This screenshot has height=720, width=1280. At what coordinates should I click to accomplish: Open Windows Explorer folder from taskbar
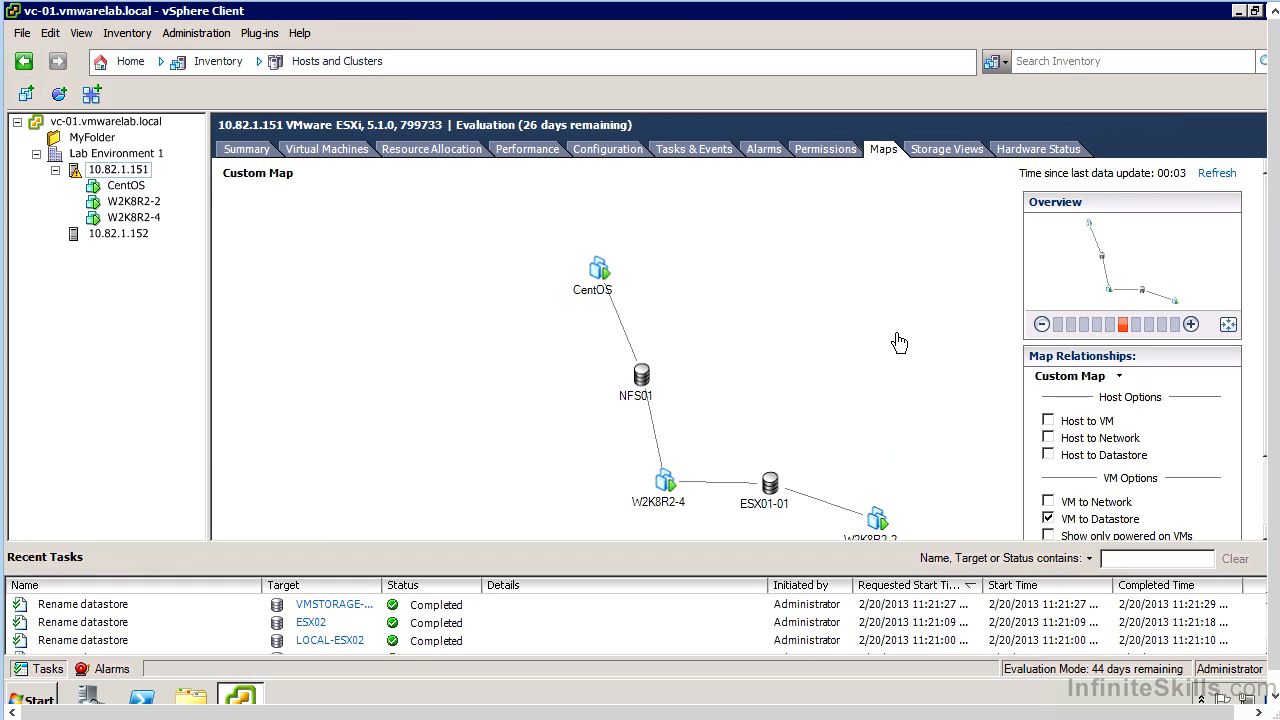(x=191, y=697)
